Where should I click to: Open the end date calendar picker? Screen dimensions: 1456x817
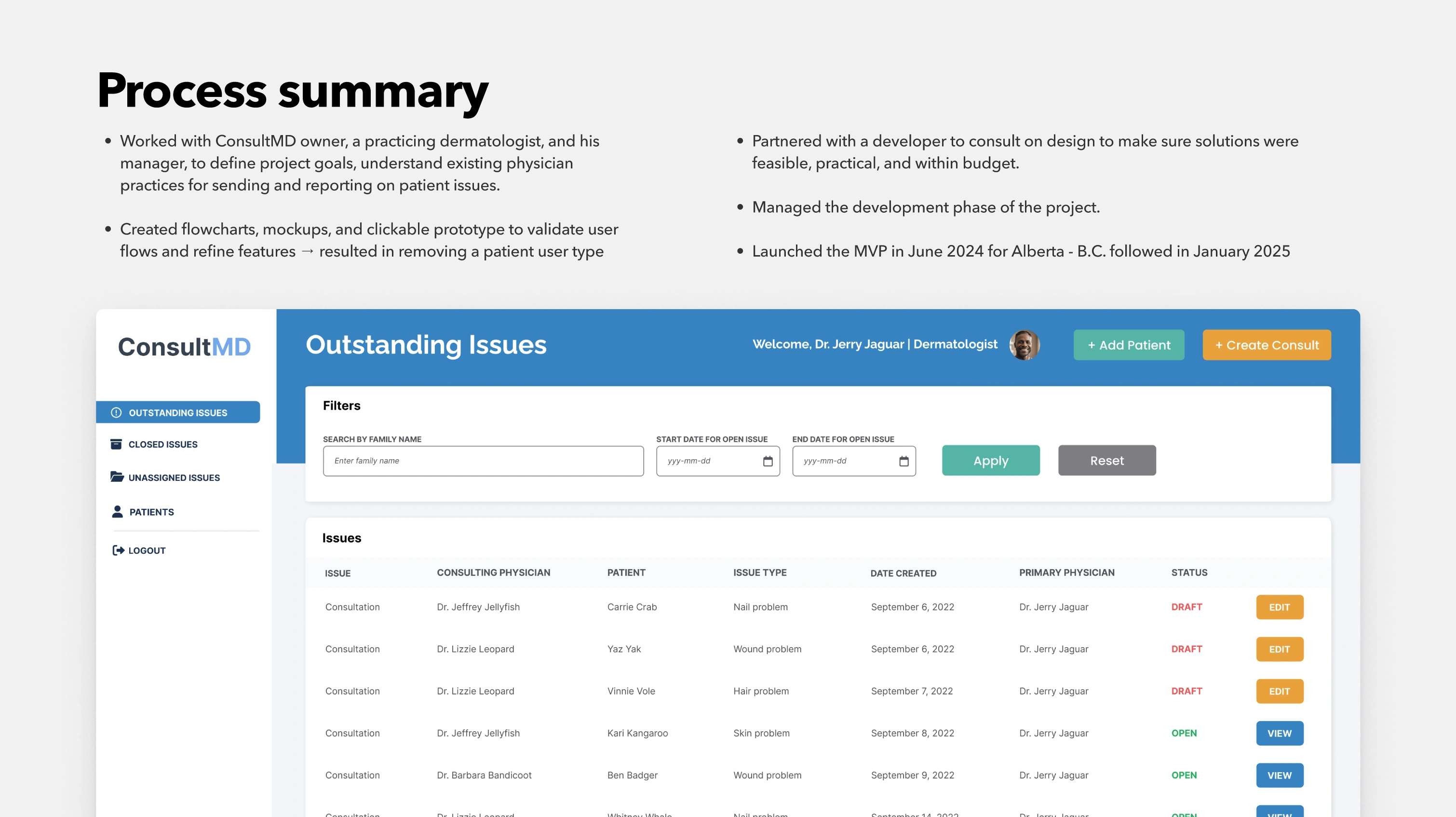coord(904,462)
